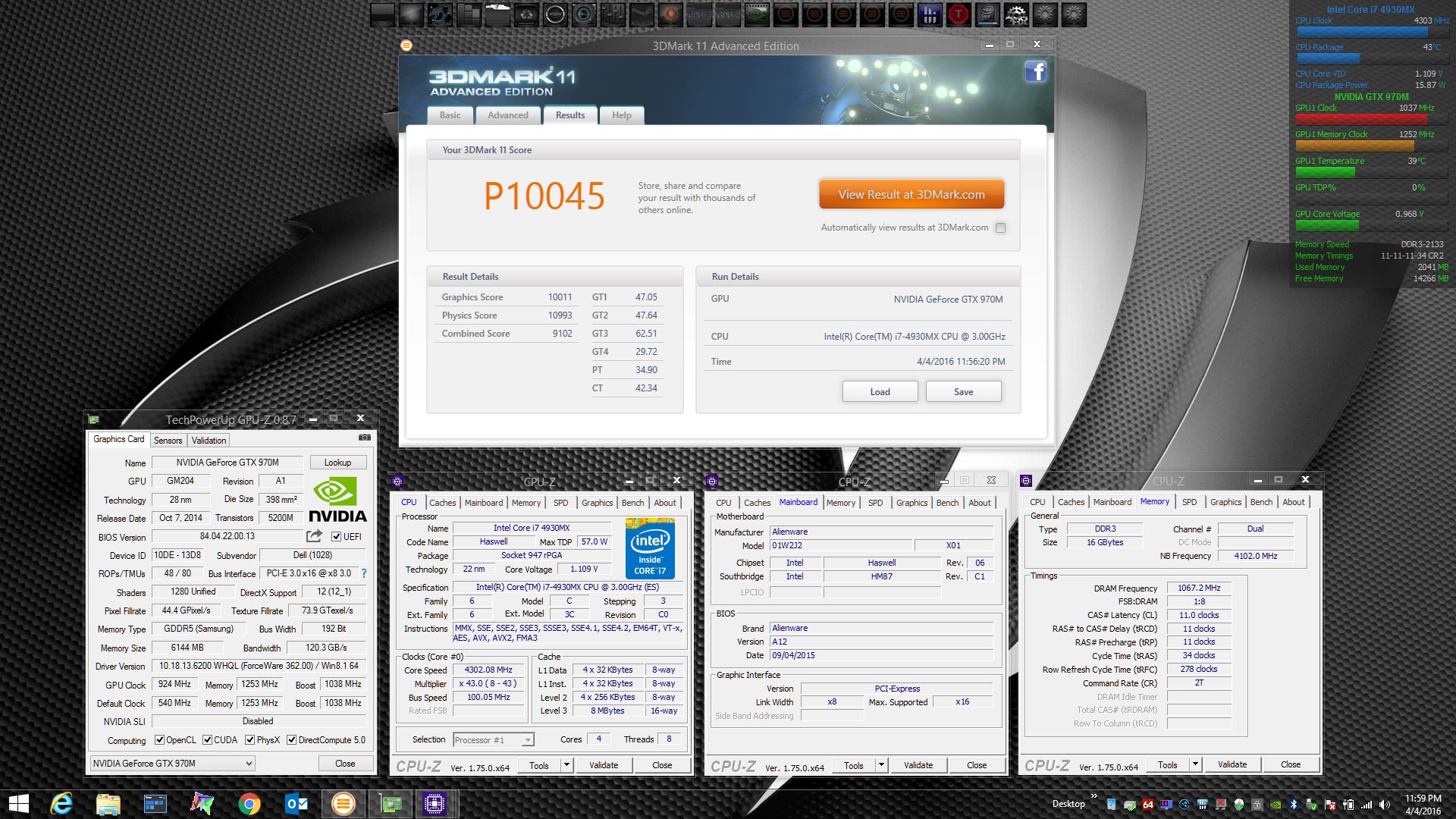Screen dimensions: 1456x819
Task: Click the NVIDIA system tray icon
Action: 1276,805
